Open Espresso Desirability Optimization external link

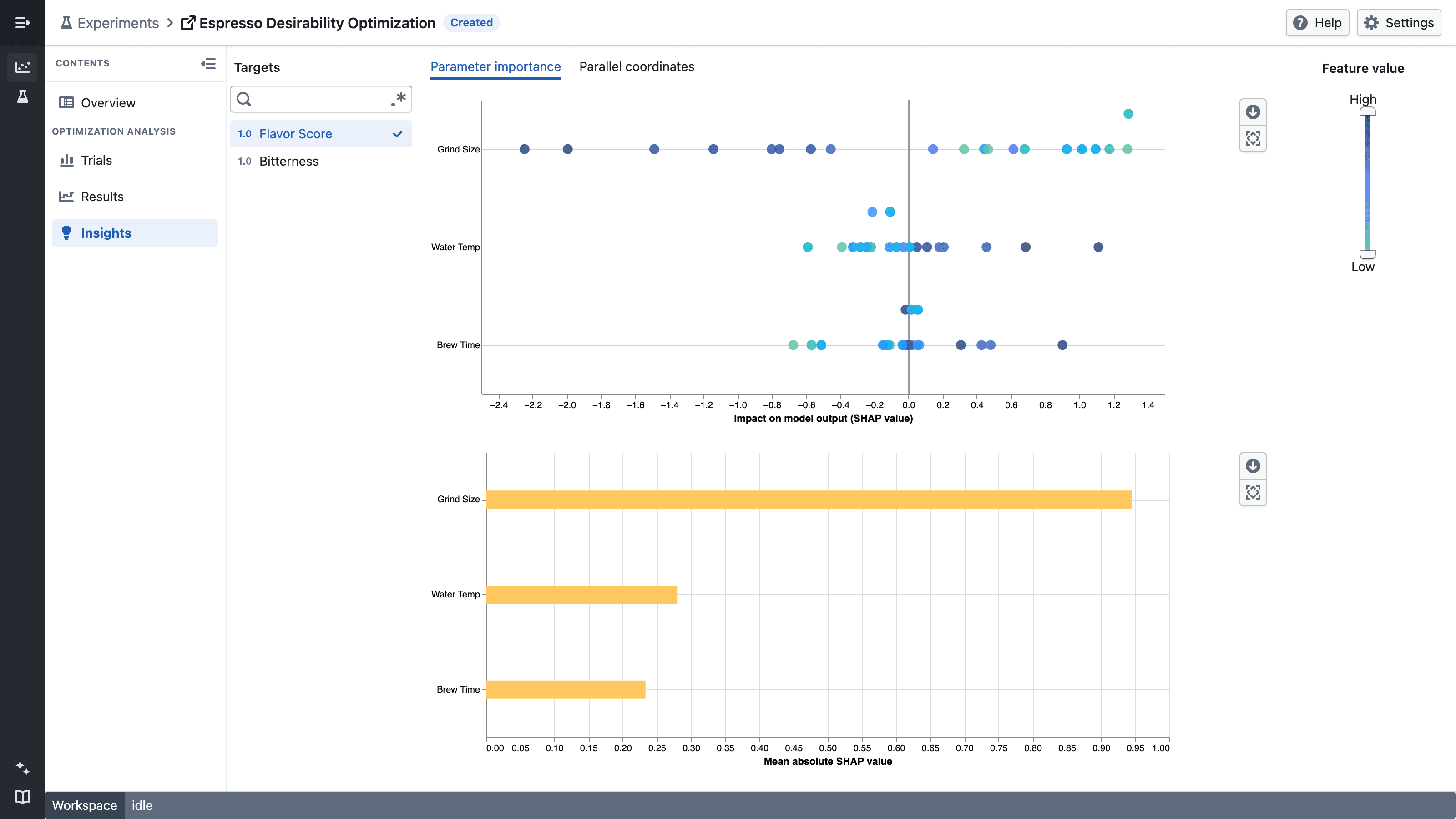click(308, 23)
